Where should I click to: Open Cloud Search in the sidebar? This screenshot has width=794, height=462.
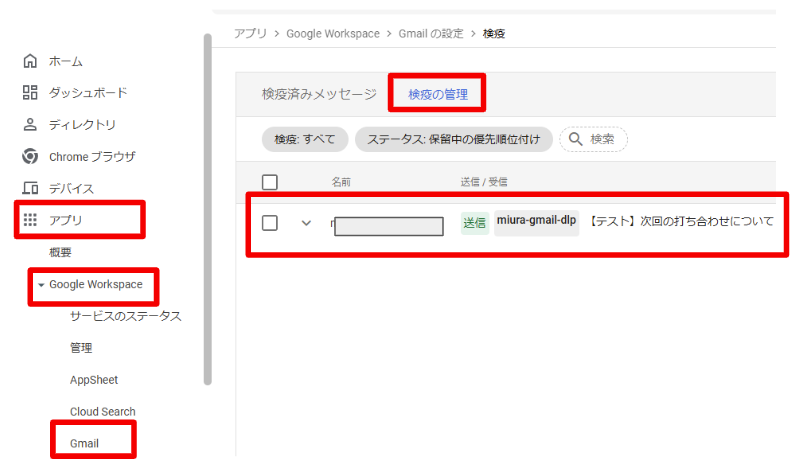tap(103, 411)
